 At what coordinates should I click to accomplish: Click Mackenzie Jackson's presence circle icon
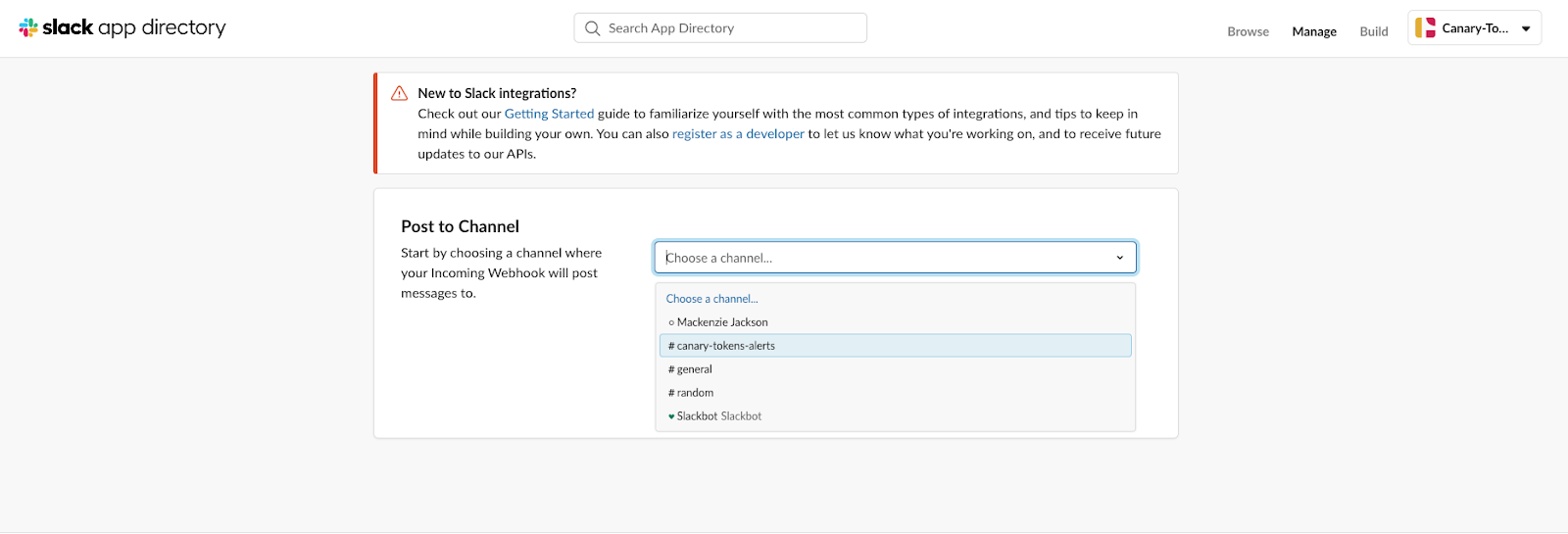pyautogui.click(x=671, y=322)
